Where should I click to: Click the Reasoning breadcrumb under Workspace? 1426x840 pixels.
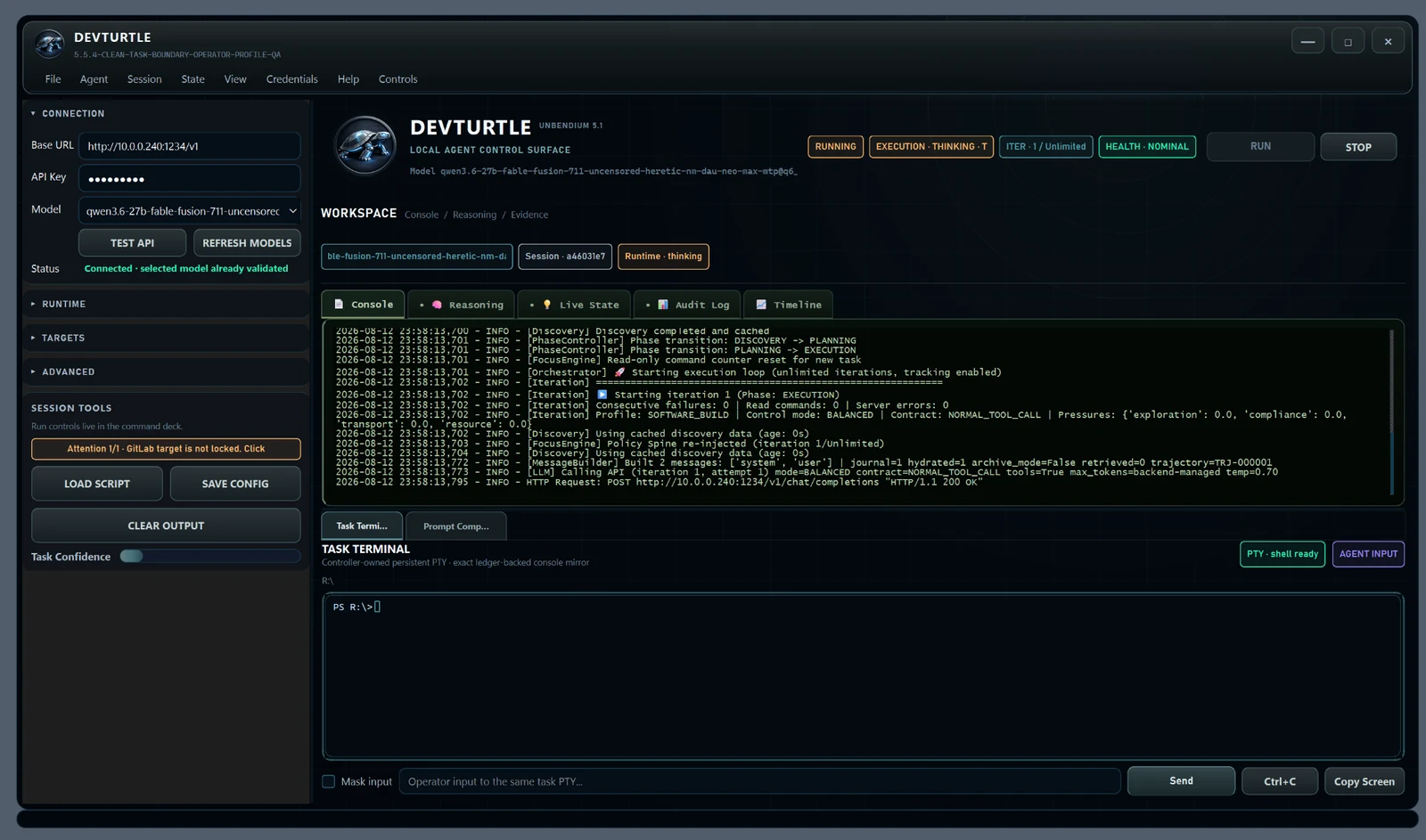point(474,215)
